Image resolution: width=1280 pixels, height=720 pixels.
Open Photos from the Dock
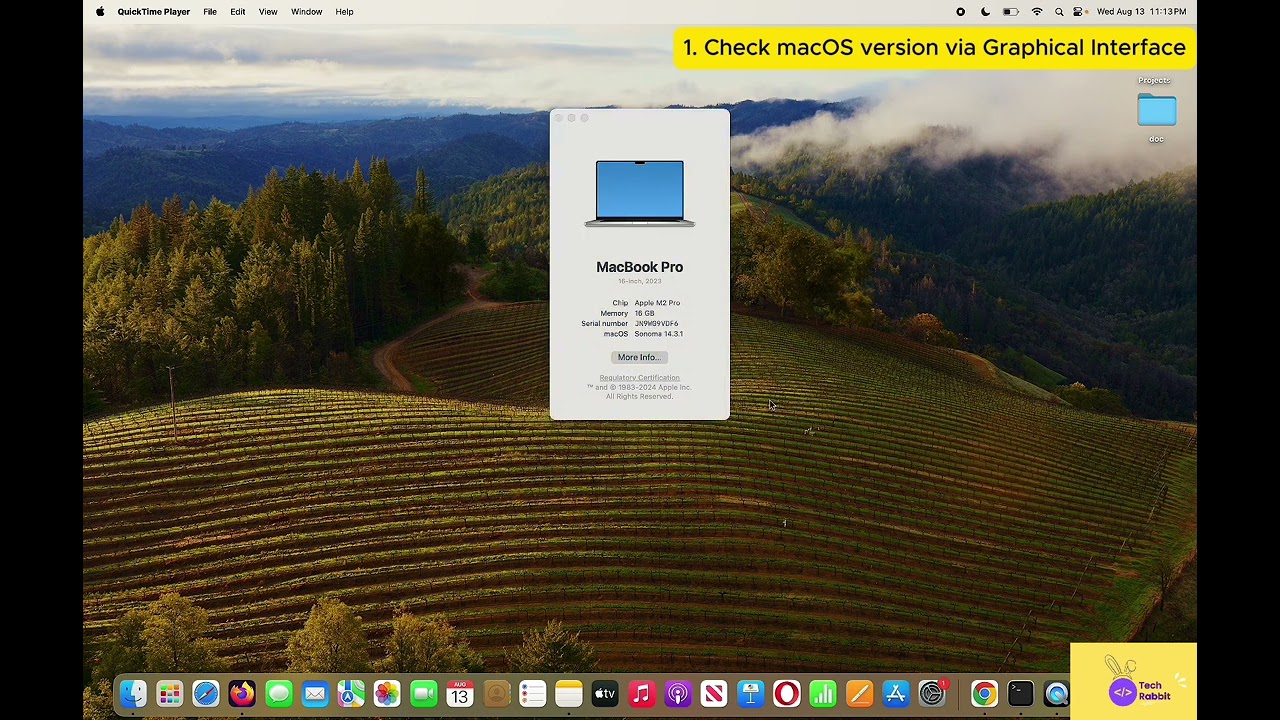tap(387, 693)
